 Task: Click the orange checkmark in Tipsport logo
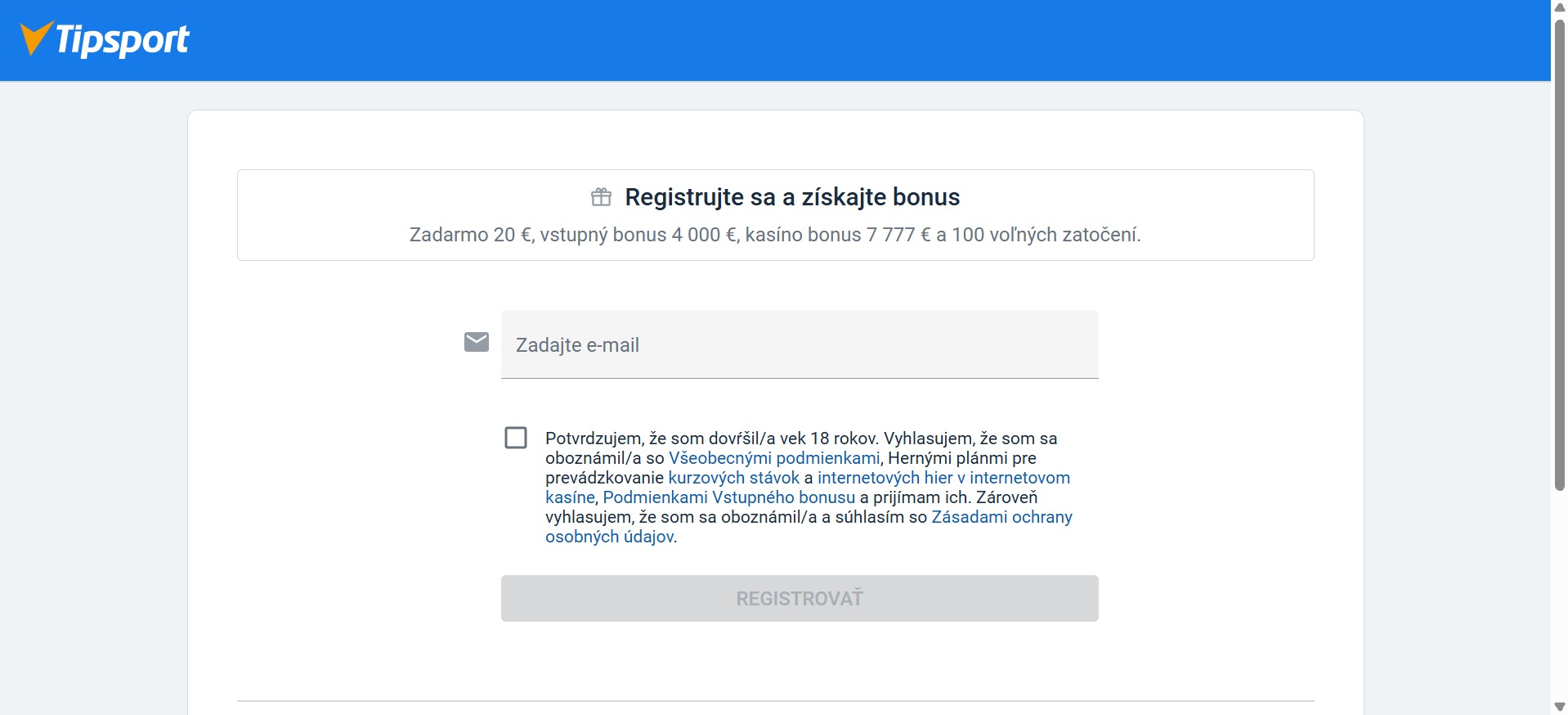point(35,37)
